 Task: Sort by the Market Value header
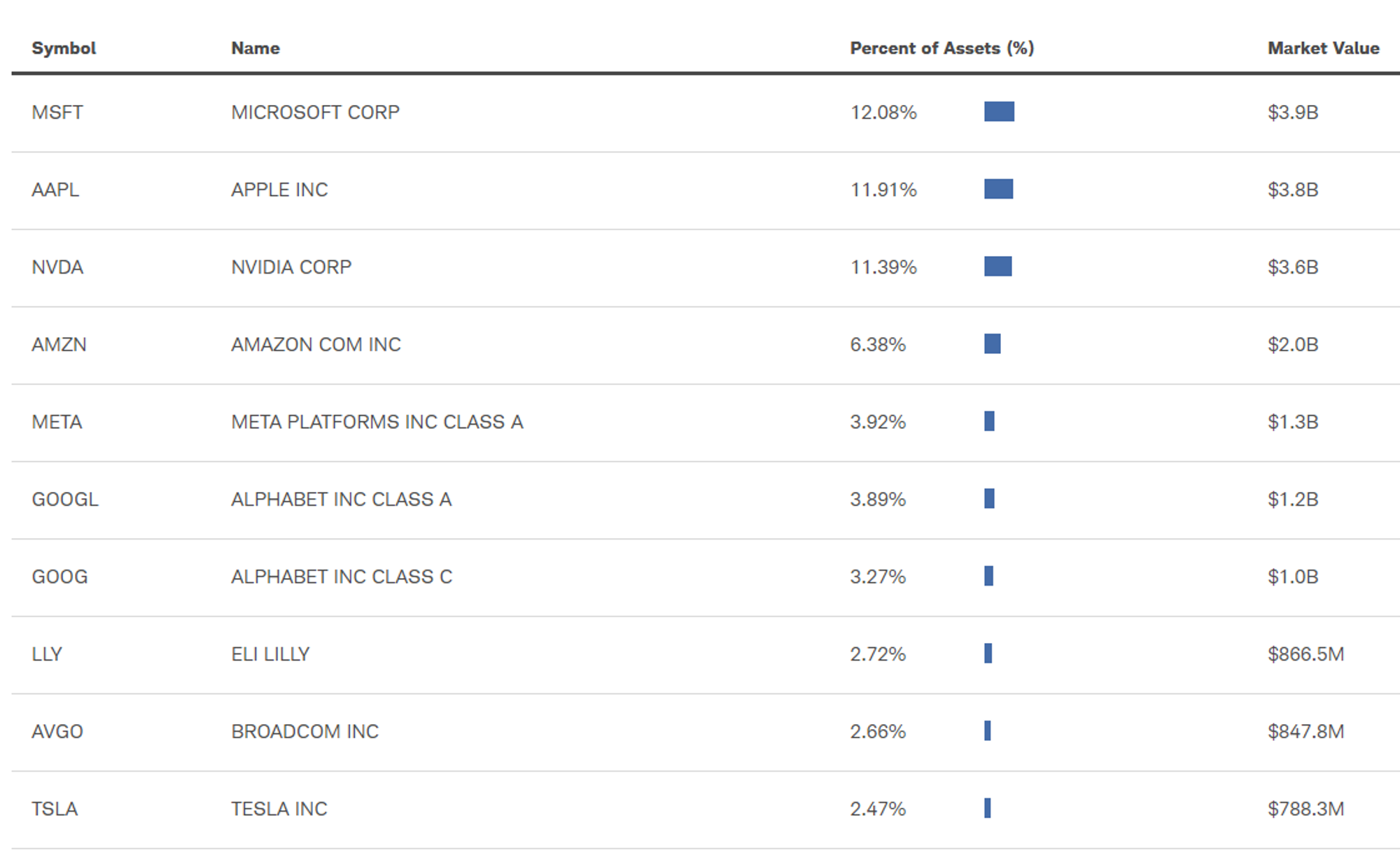click(x=1323, y=48)
